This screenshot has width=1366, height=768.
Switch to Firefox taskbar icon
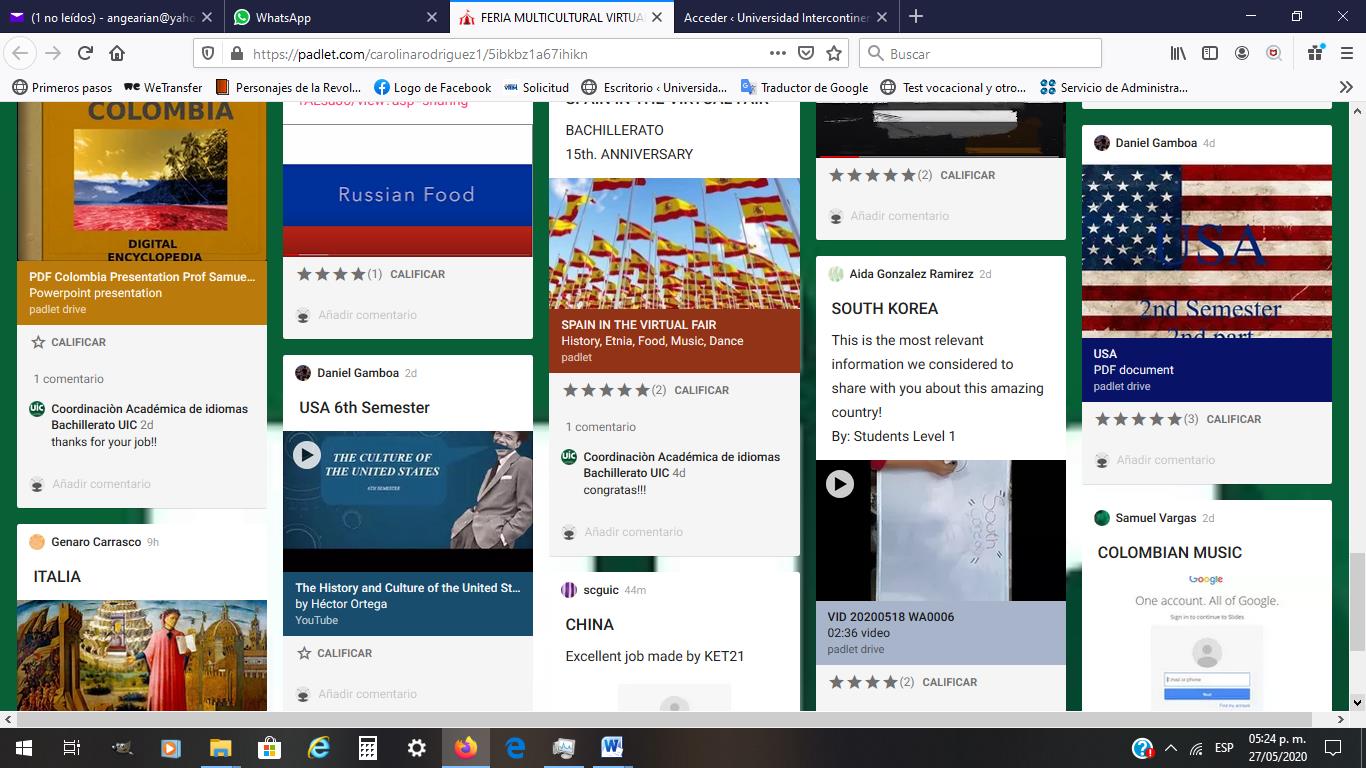465,747
